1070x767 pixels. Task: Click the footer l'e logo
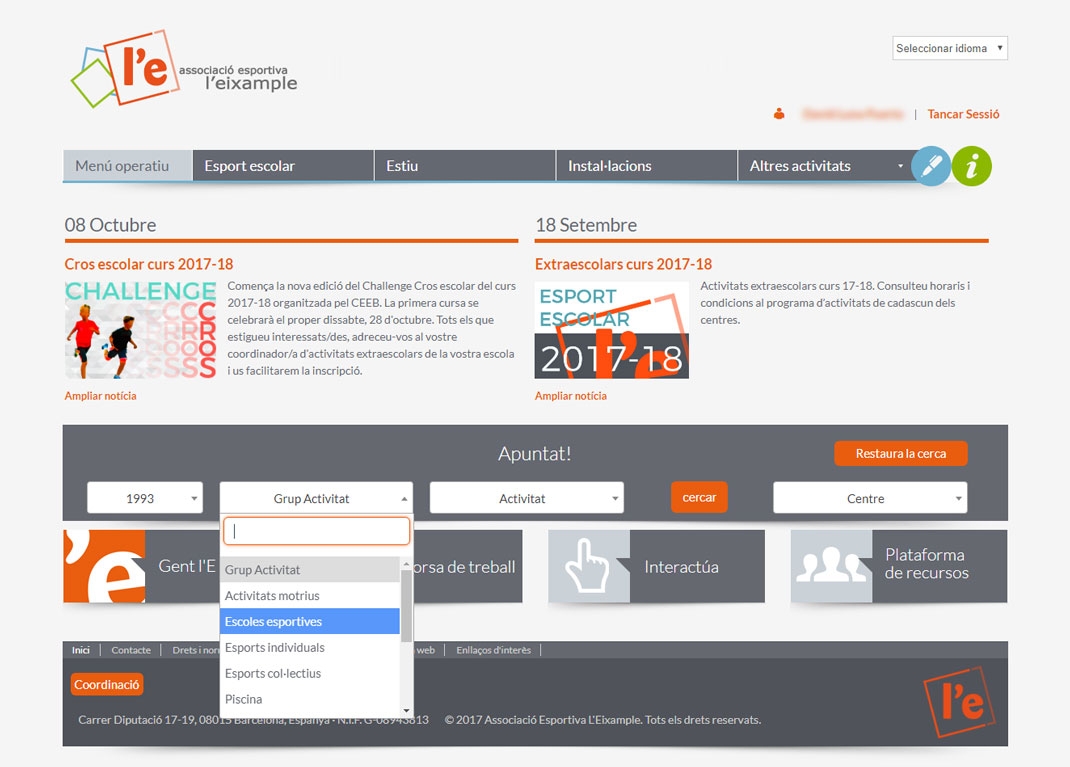[959, 702]
